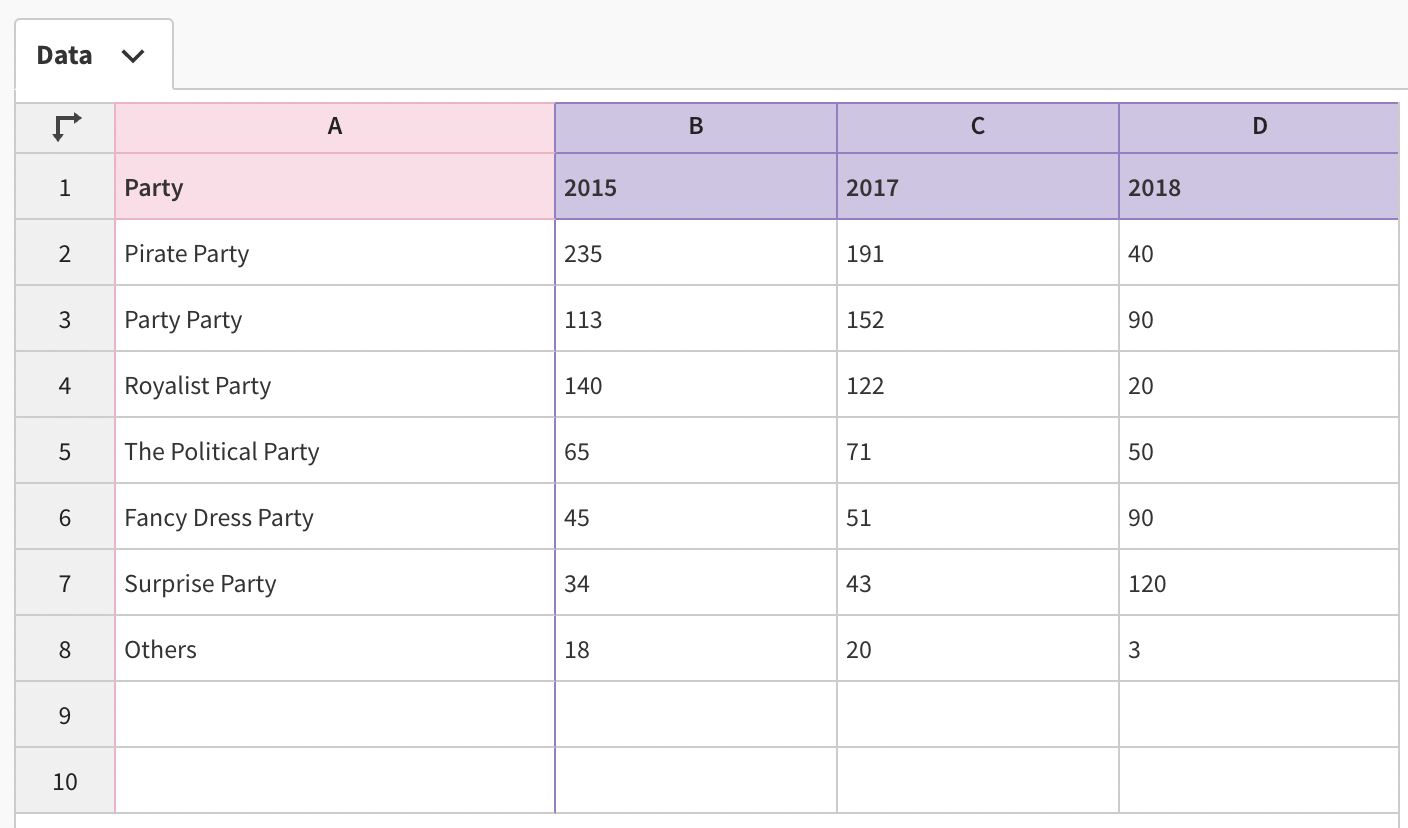The height and width of the screenshot is (828, 1408).
Task: Select the Others cell
Action: pos(335,649)
